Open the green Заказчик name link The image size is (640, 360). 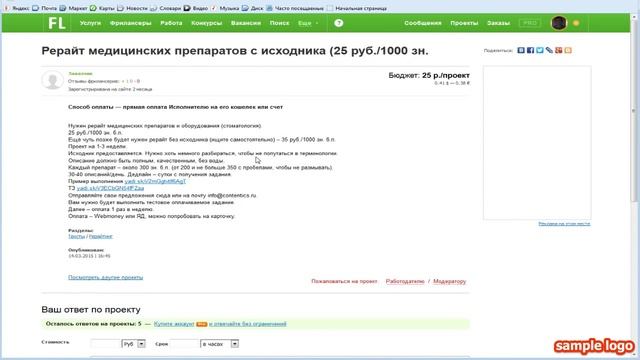[80, 73]
